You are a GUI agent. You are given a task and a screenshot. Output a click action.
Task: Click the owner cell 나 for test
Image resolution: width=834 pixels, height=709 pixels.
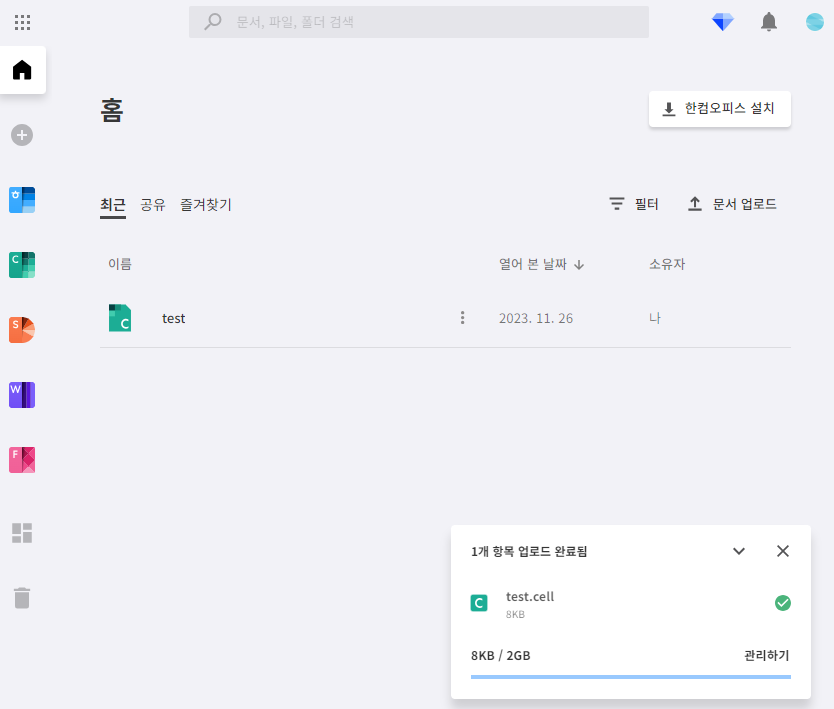[x=655, y=318]
